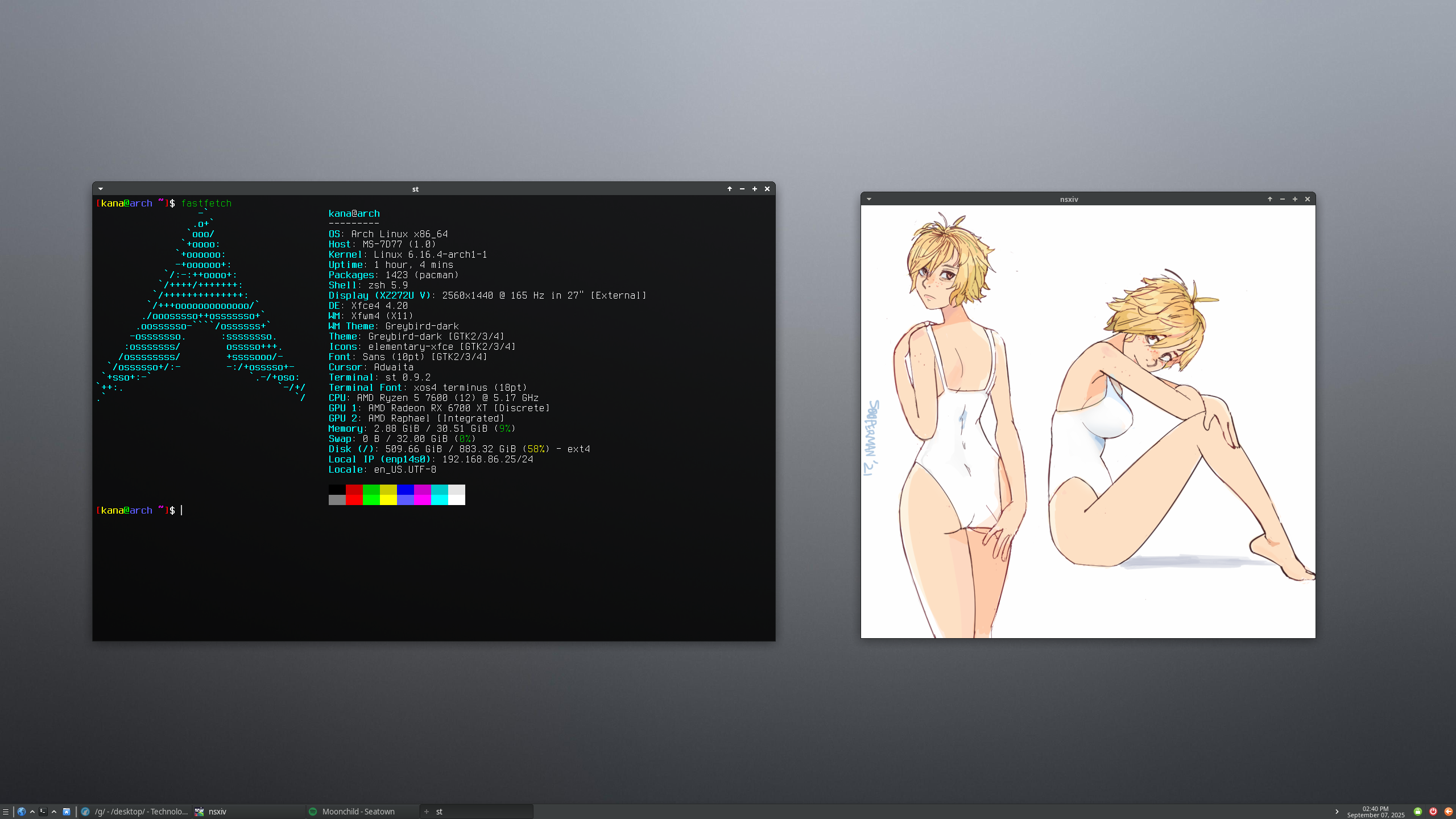Switch to st terminal in the taskbar

coord(477,812)
